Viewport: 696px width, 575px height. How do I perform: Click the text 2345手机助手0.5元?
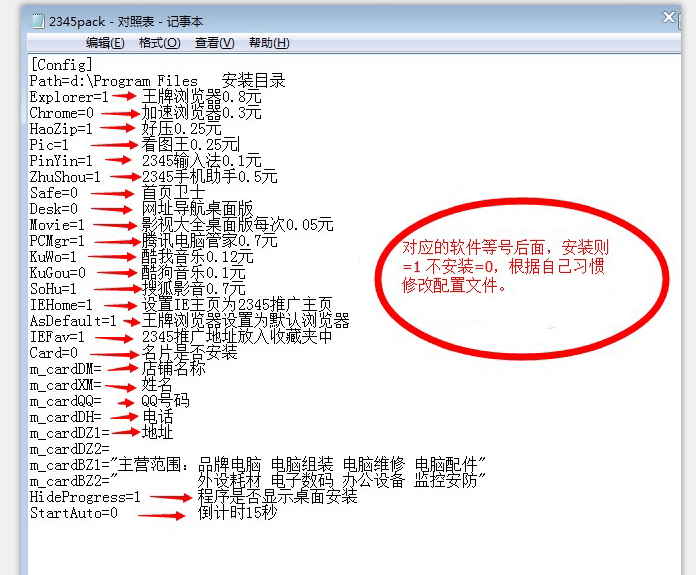coord(210,177)
